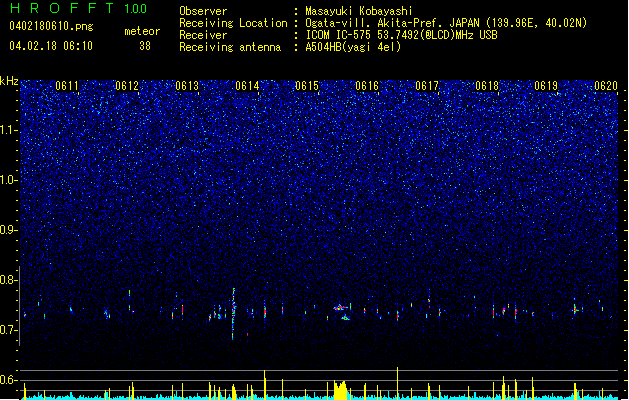Click observer name Masayuki Kobayashi

pos(359,11)
